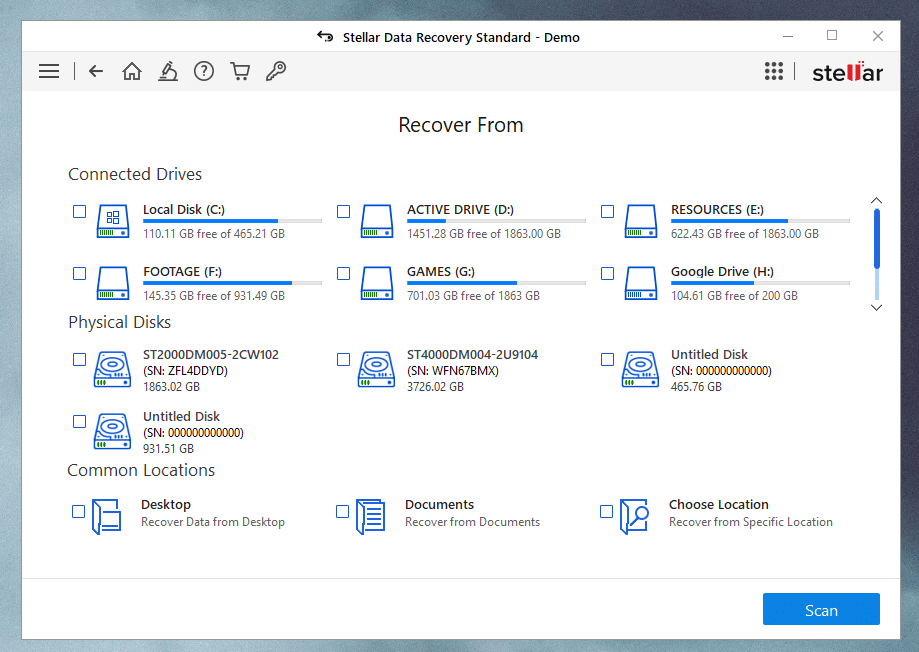Open the Help question mark icon
919x652 pixels.
coord(204,71)
